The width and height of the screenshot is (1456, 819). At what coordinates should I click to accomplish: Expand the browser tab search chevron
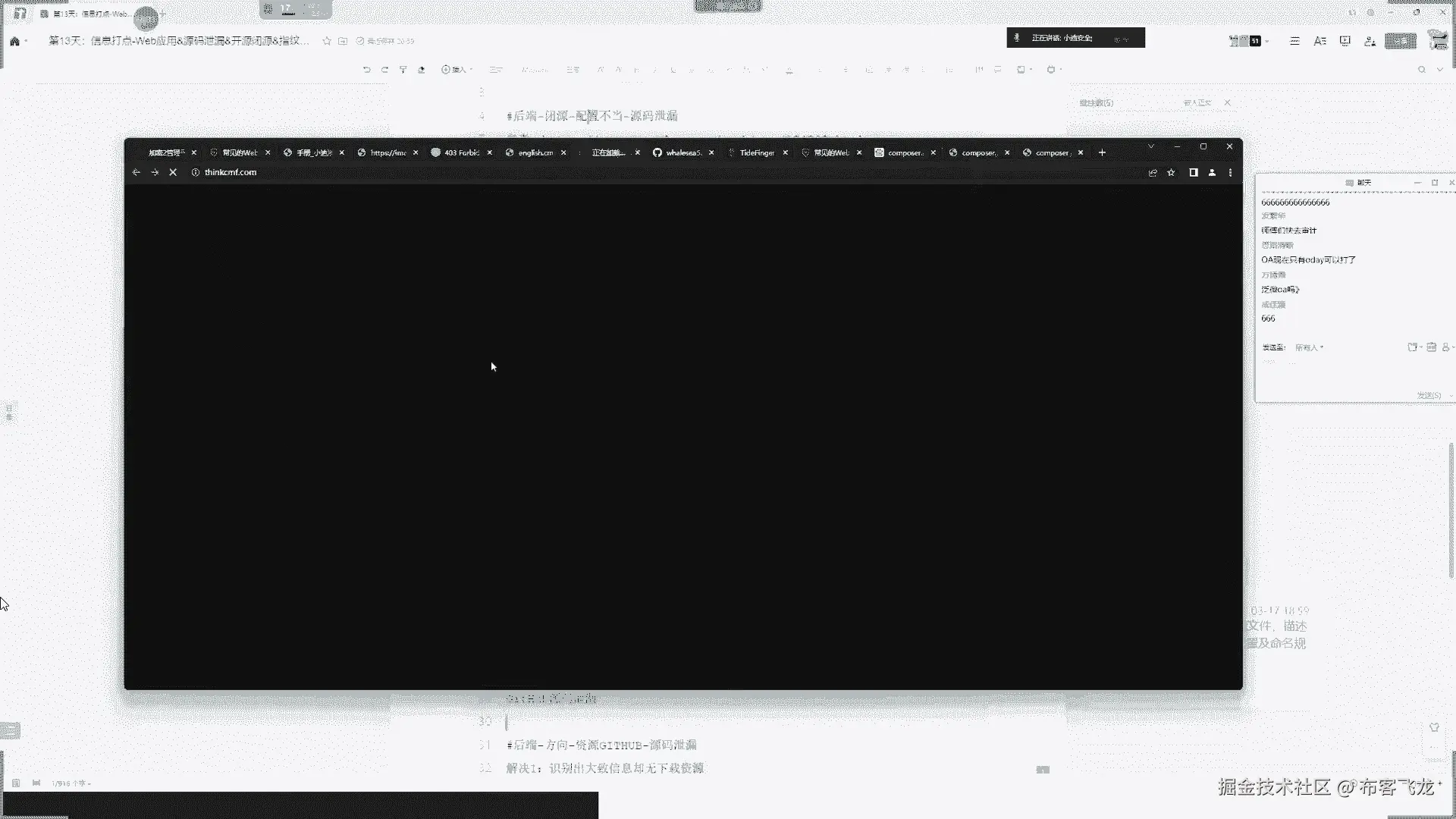tap(1150, 146)
